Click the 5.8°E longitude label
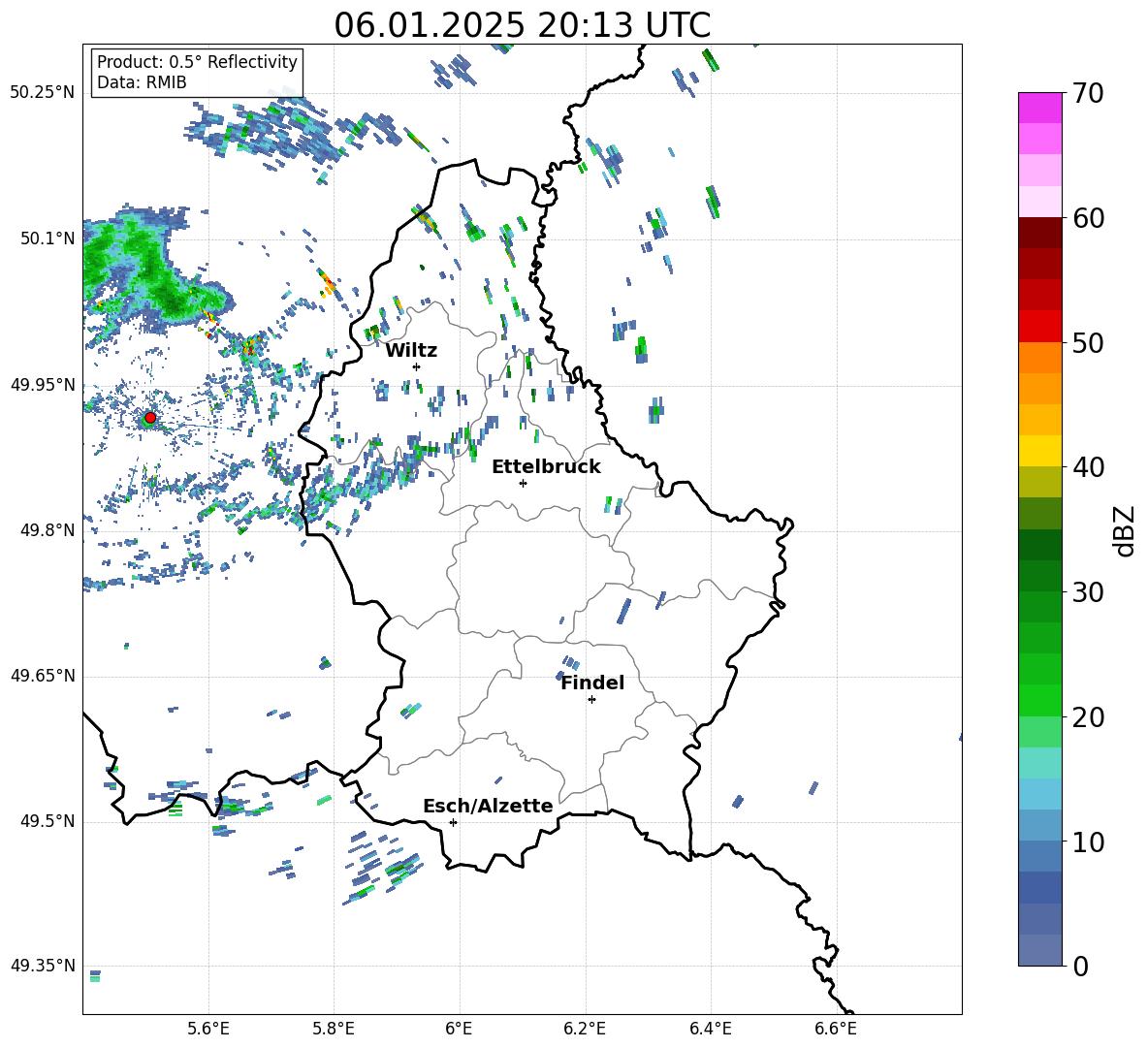Image resolution: width=1148 pixels, height=1048 pixels. pyautogui.click(x=334, y=1029)
